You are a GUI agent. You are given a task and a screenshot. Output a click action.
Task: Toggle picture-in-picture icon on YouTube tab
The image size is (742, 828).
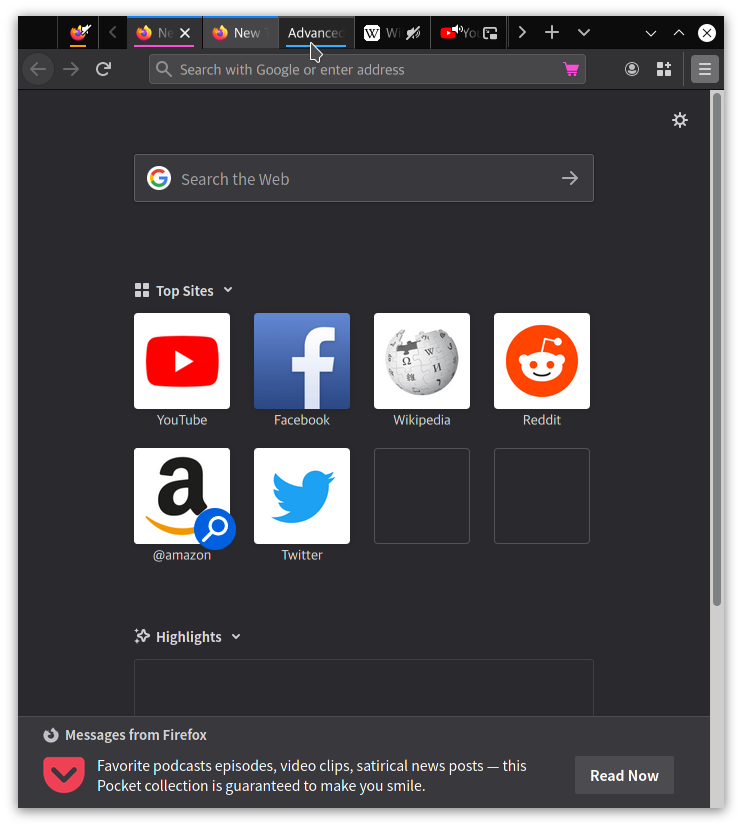(x=490, y=33)
